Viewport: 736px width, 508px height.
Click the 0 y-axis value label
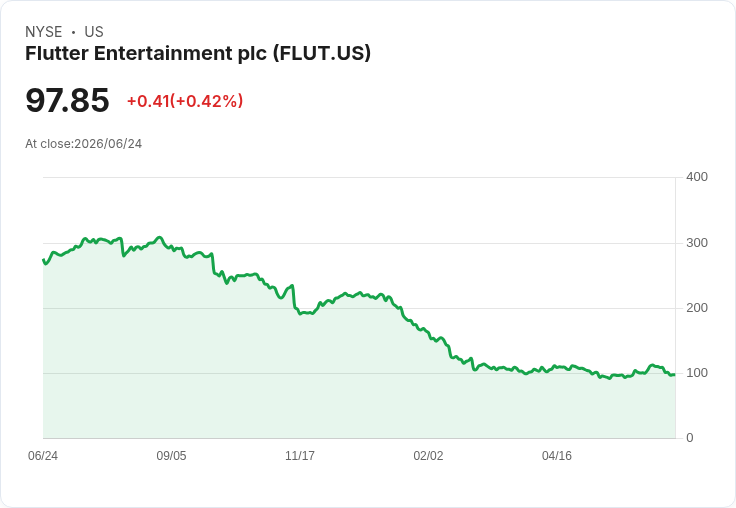[690, 438]
